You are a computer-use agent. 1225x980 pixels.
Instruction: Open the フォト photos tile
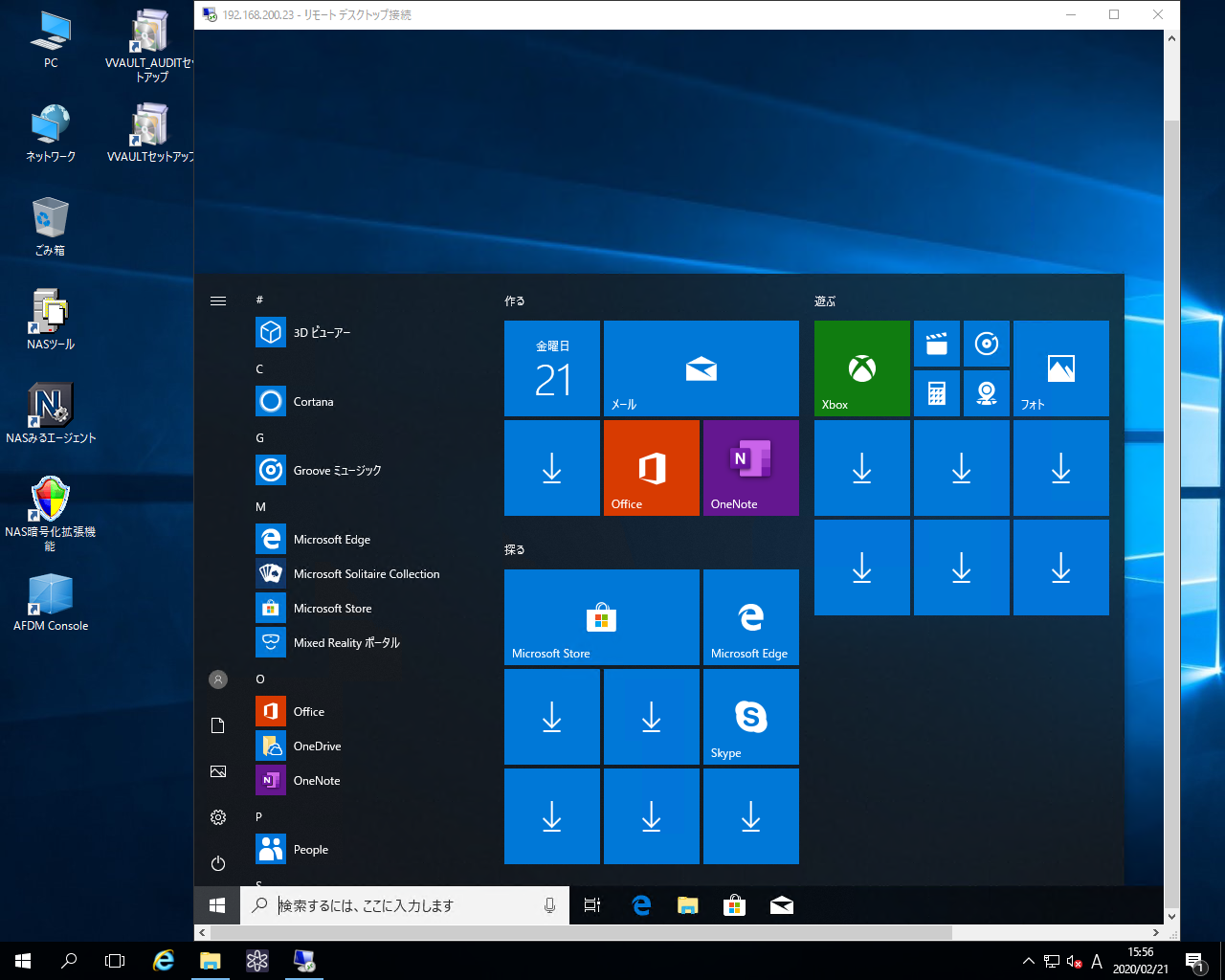click(1060, 368)
